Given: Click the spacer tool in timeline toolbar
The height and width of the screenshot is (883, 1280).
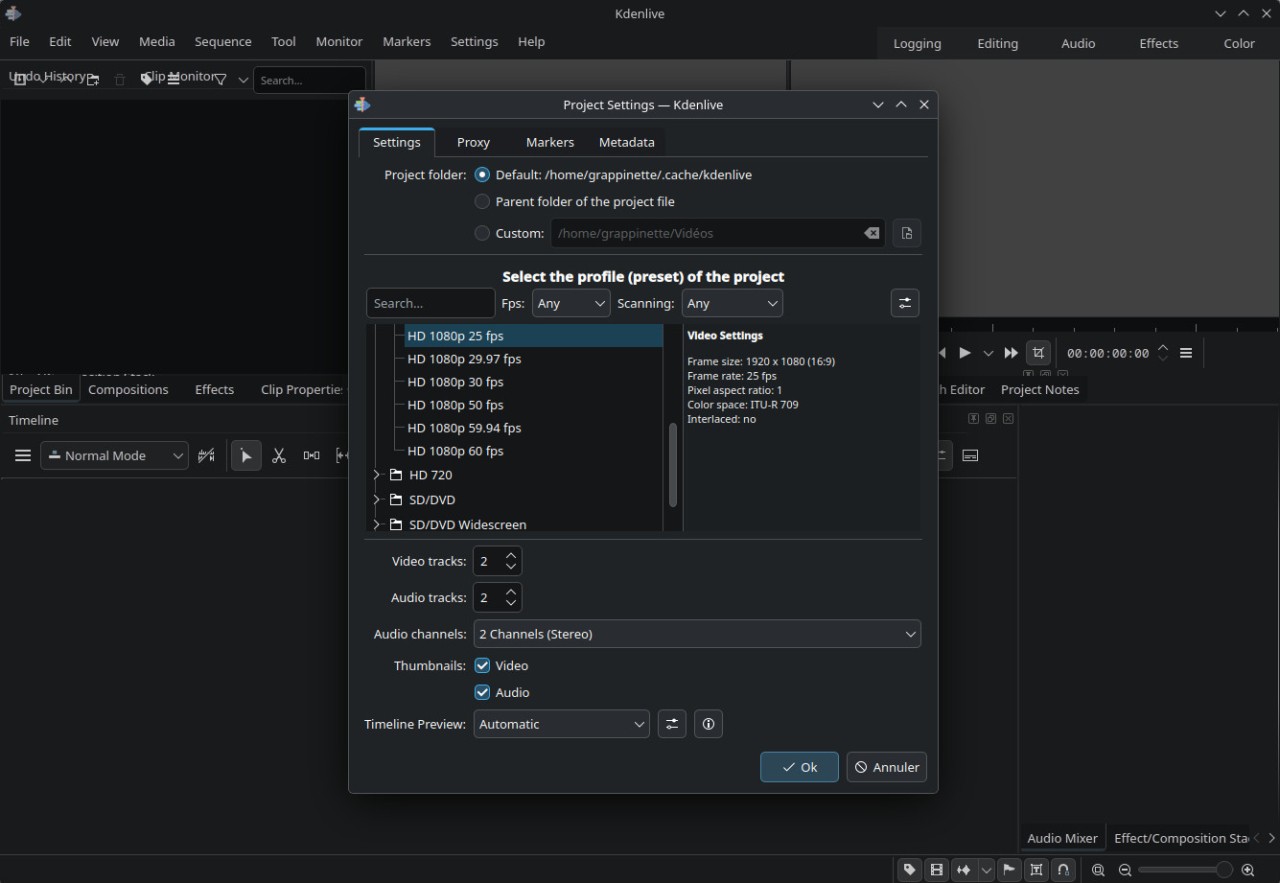Looking at the screenshot, I should [311, 456].
